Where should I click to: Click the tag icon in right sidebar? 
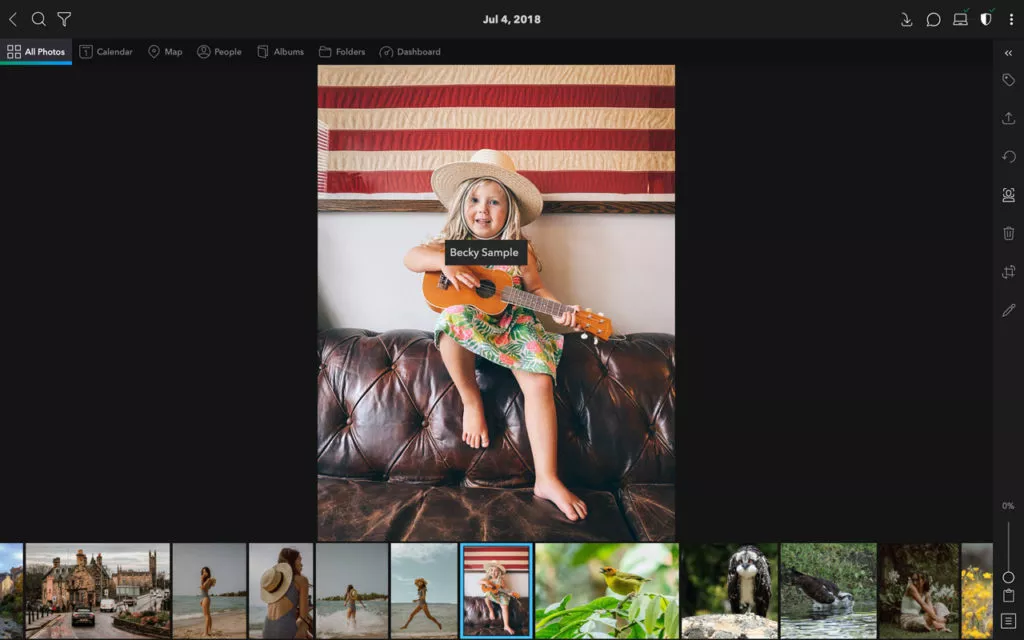[1008, 80]
